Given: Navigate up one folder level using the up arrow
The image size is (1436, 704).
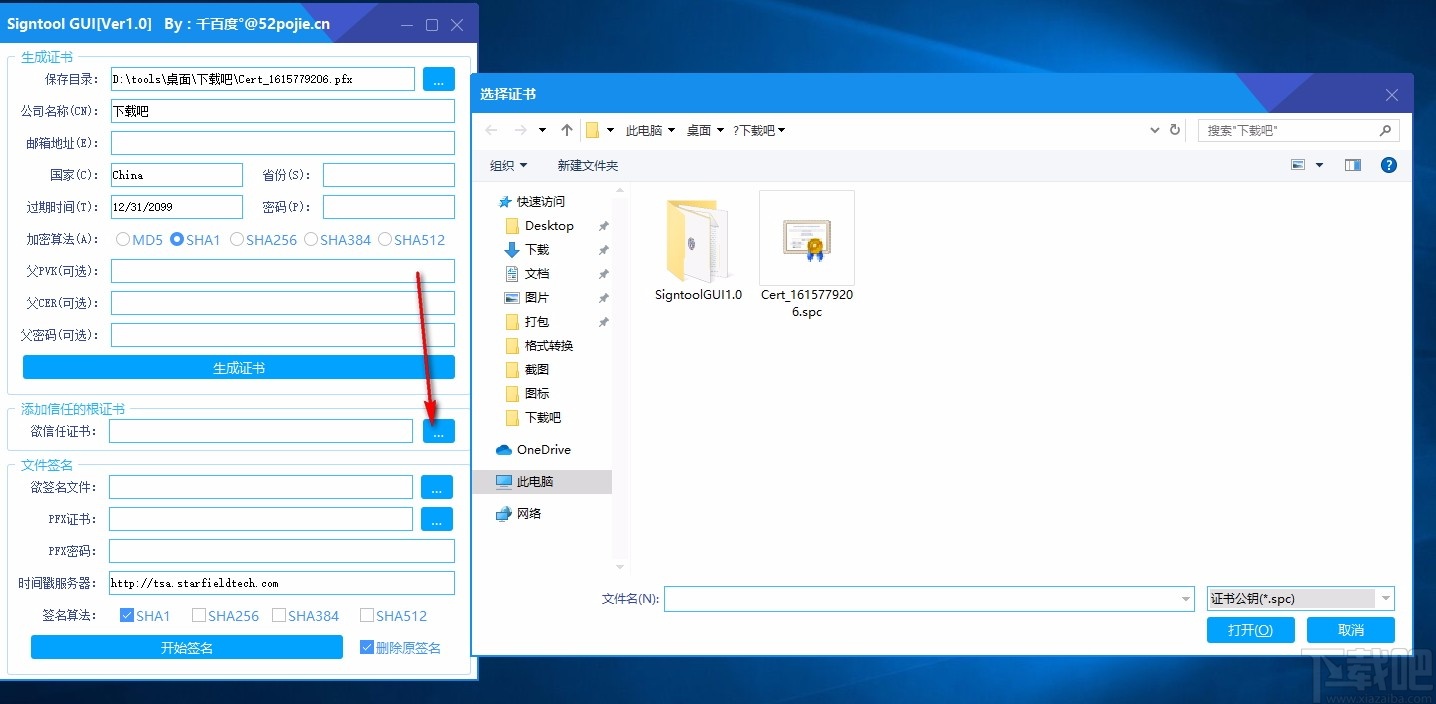Looking at the screenshot, I should tap(567, 129).
